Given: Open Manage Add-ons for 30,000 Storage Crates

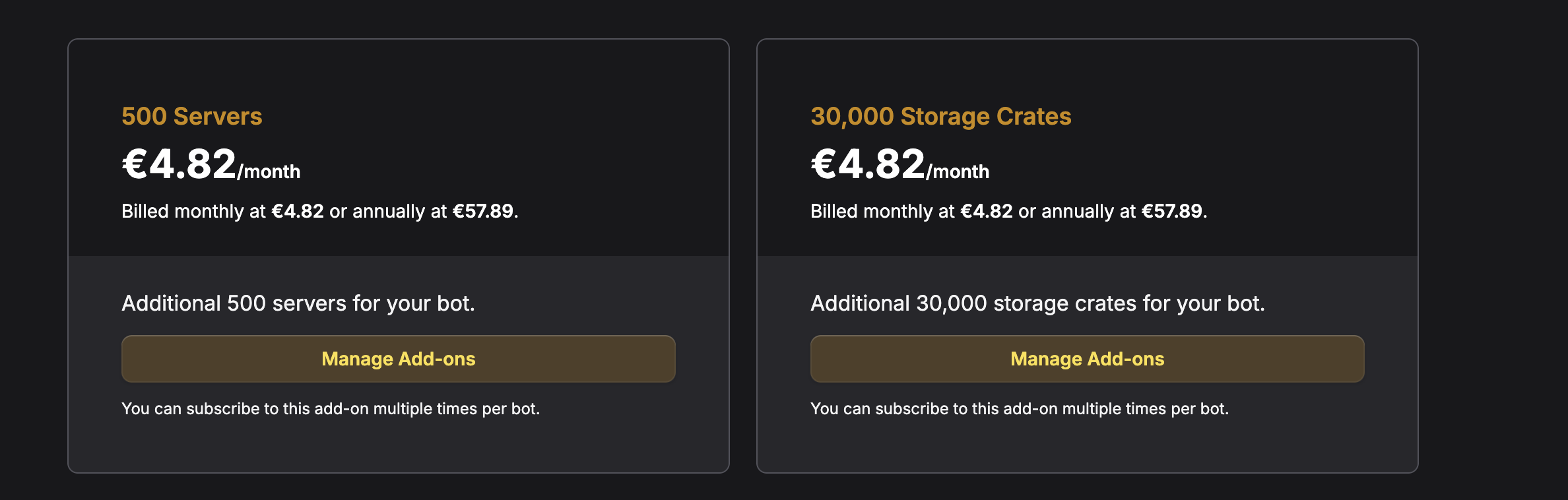Looking at the screenshot, I should 1087,359.
